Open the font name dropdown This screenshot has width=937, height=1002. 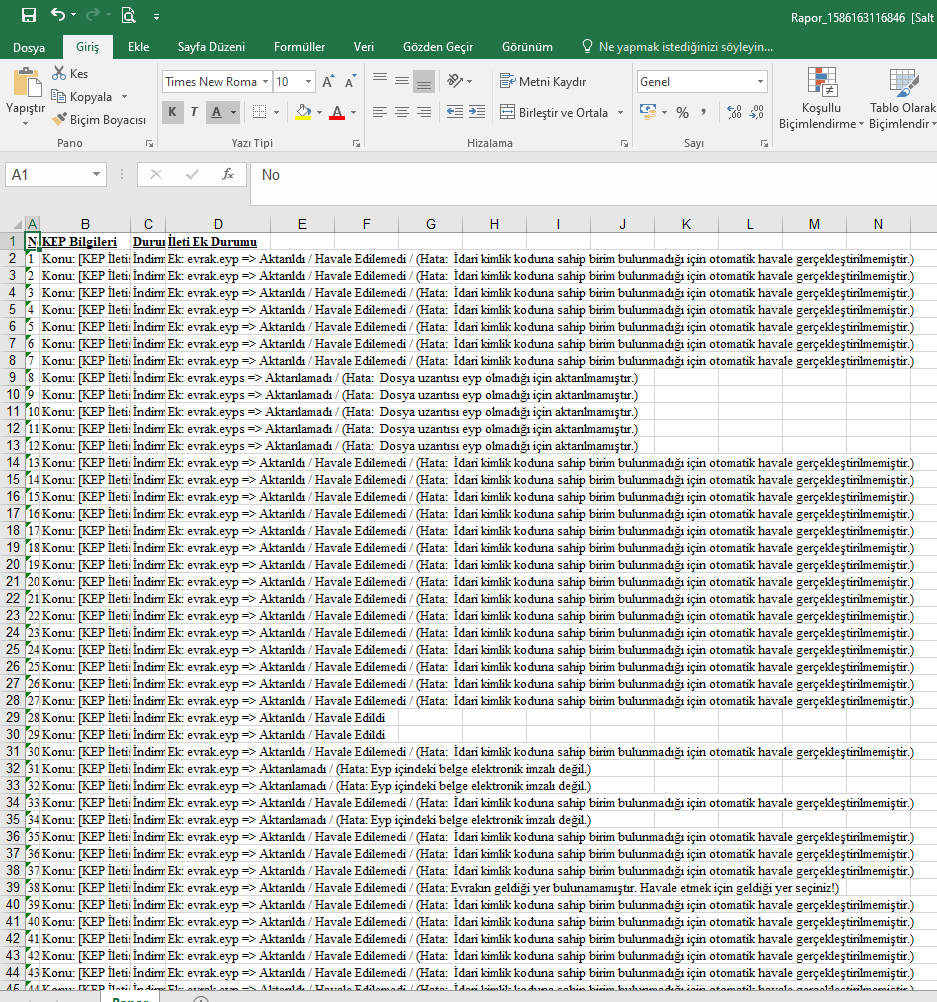pyautogui.click(x=265, y=82)
